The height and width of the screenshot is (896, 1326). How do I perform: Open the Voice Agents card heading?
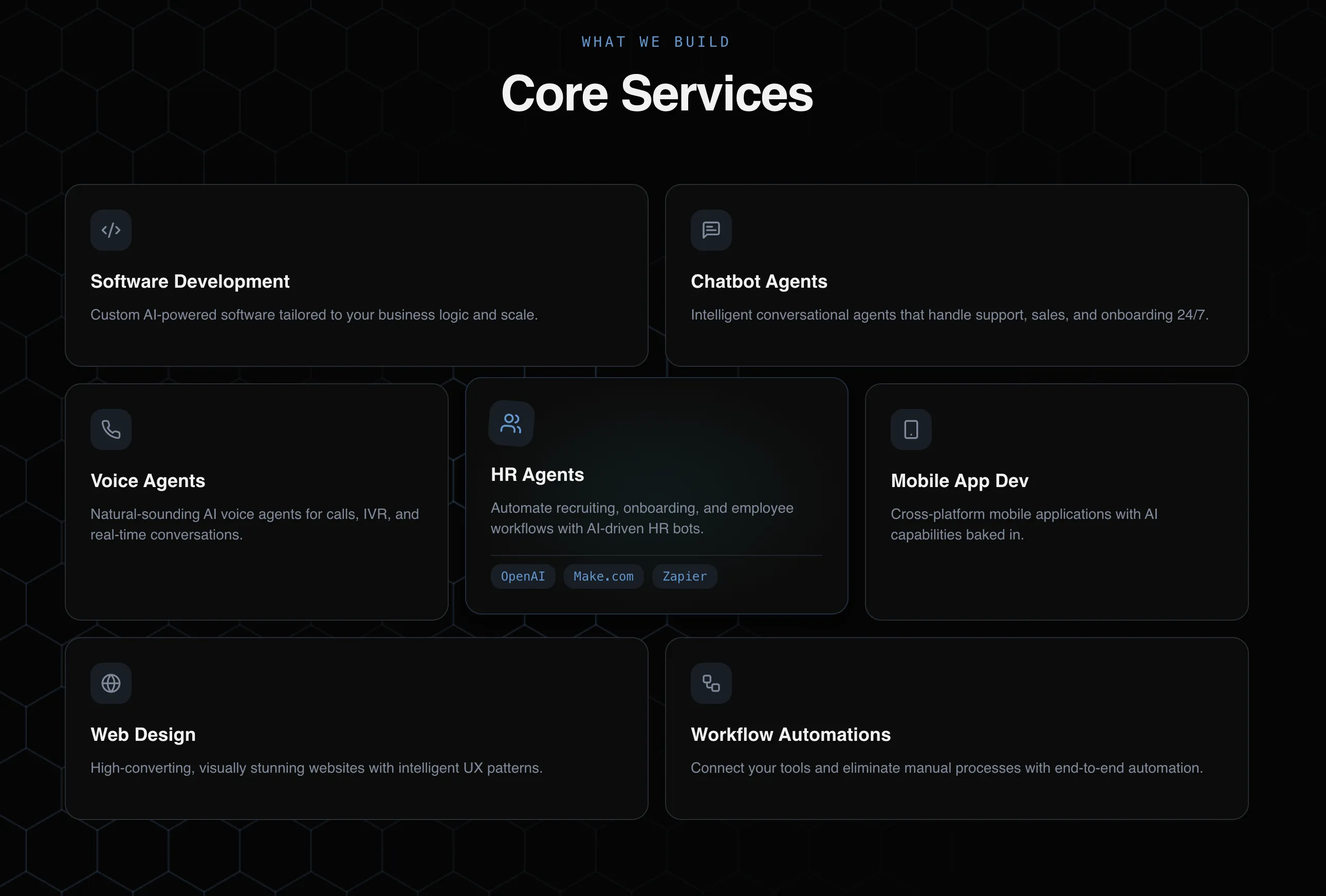[148, 481]
